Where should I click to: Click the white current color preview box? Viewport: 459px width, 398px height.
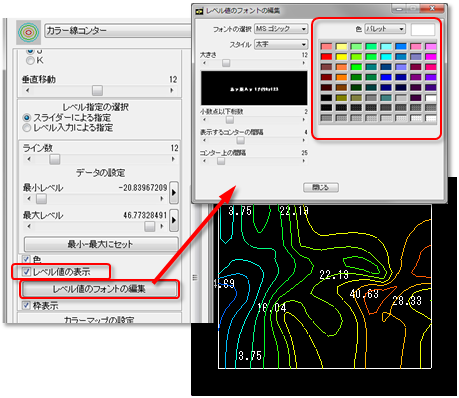coord(423,30)
